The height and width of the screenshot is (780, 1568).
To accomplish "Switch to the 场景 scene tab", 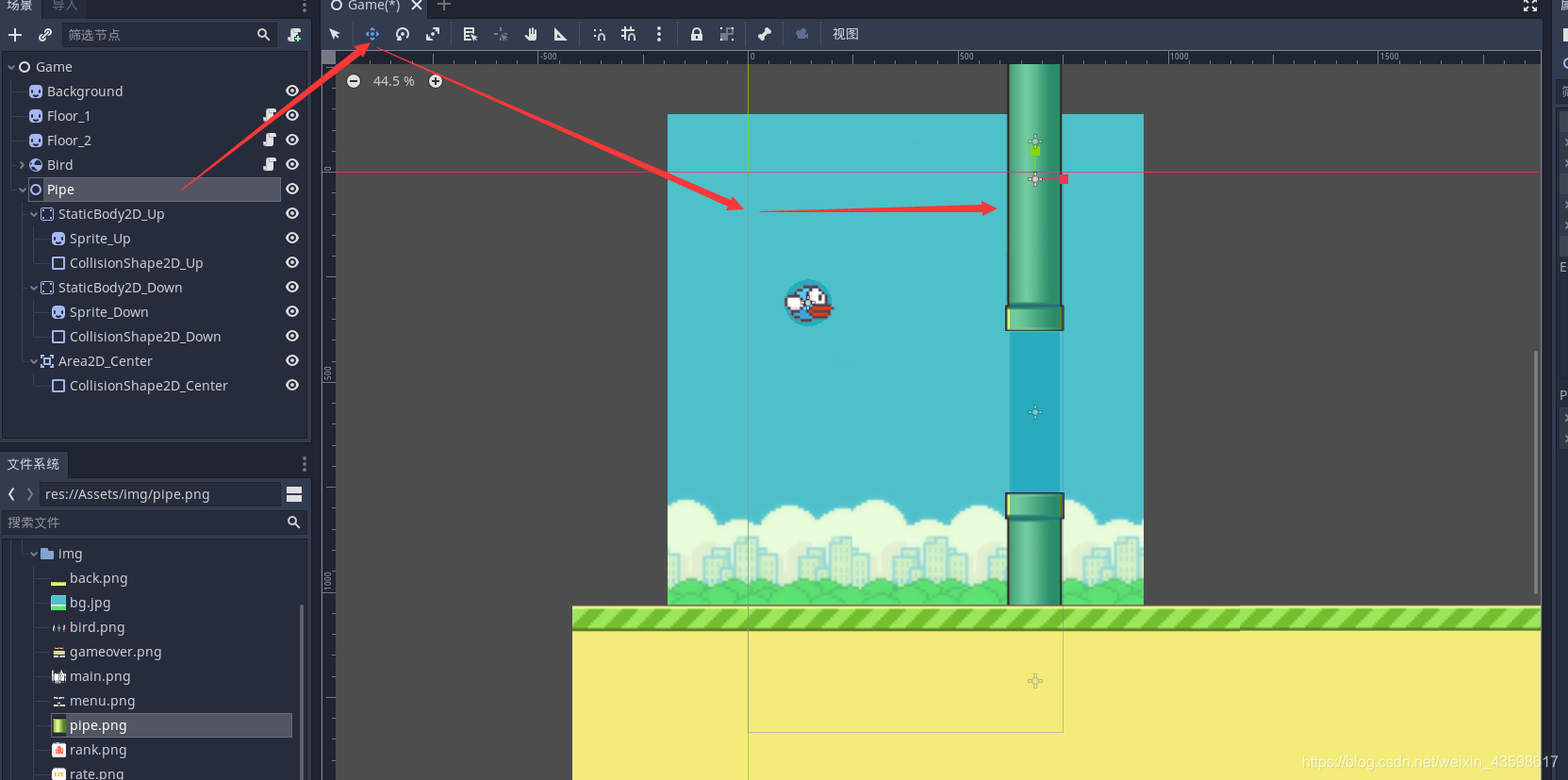I will (x=20, y=6).
